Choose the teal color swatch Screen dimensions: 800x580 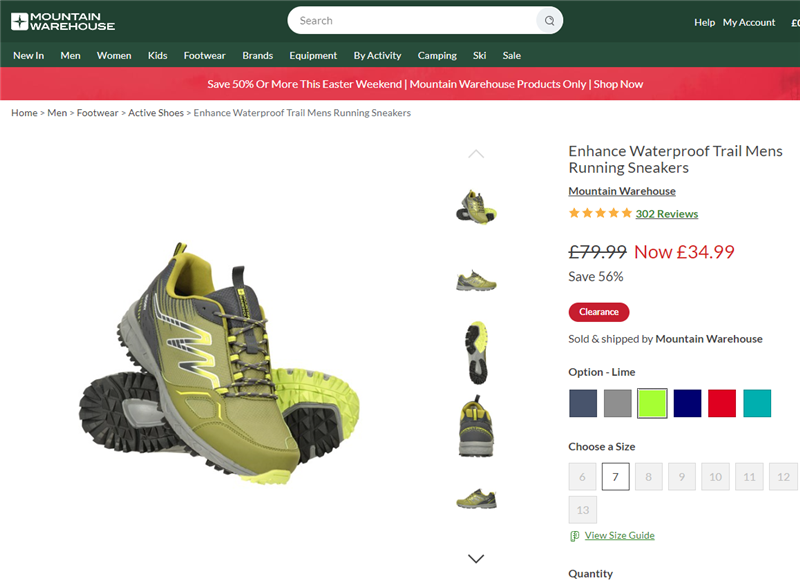click(757, 403)
